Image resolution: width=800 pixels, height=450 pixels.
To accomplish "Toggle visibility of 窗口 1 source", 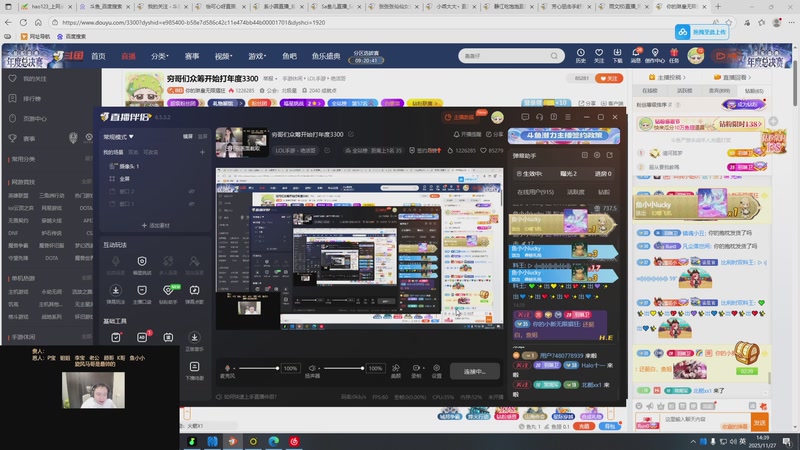I will click(192, 204).
